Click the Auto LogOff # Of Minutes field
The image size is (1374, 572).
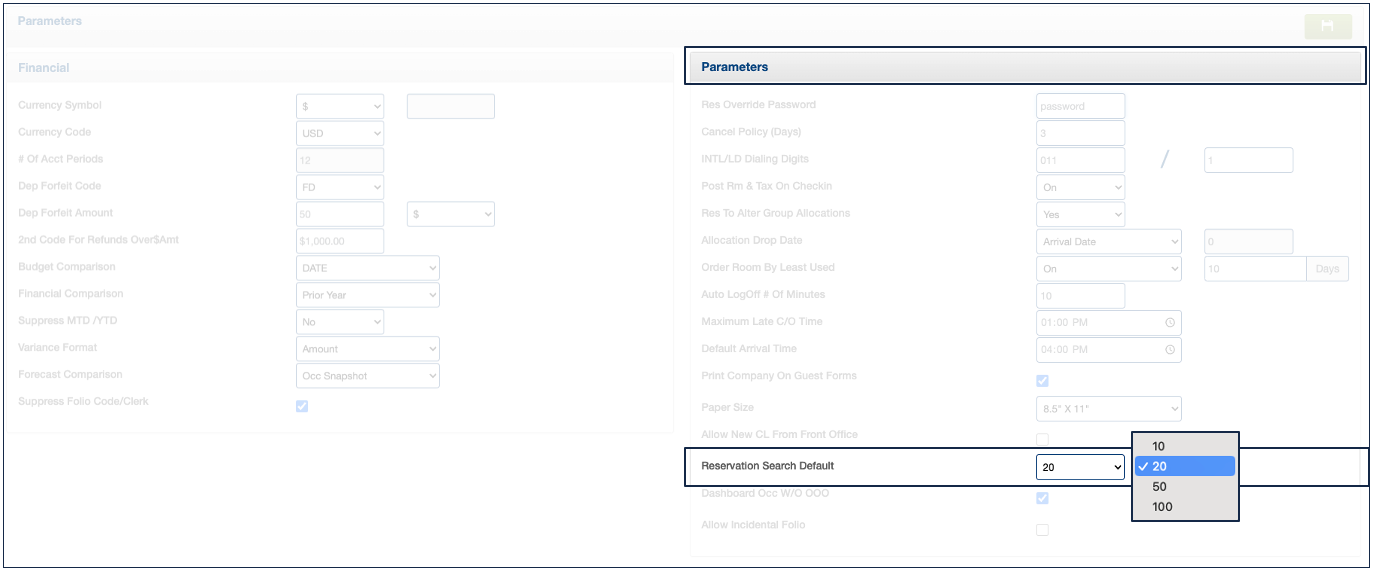point(1080,296)
